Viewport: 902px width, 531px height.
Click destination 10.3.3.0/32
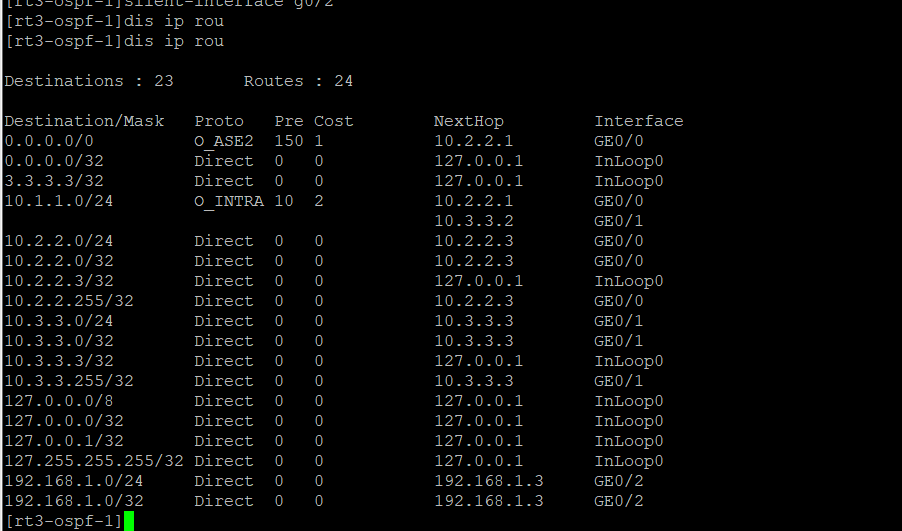(59, 341)
